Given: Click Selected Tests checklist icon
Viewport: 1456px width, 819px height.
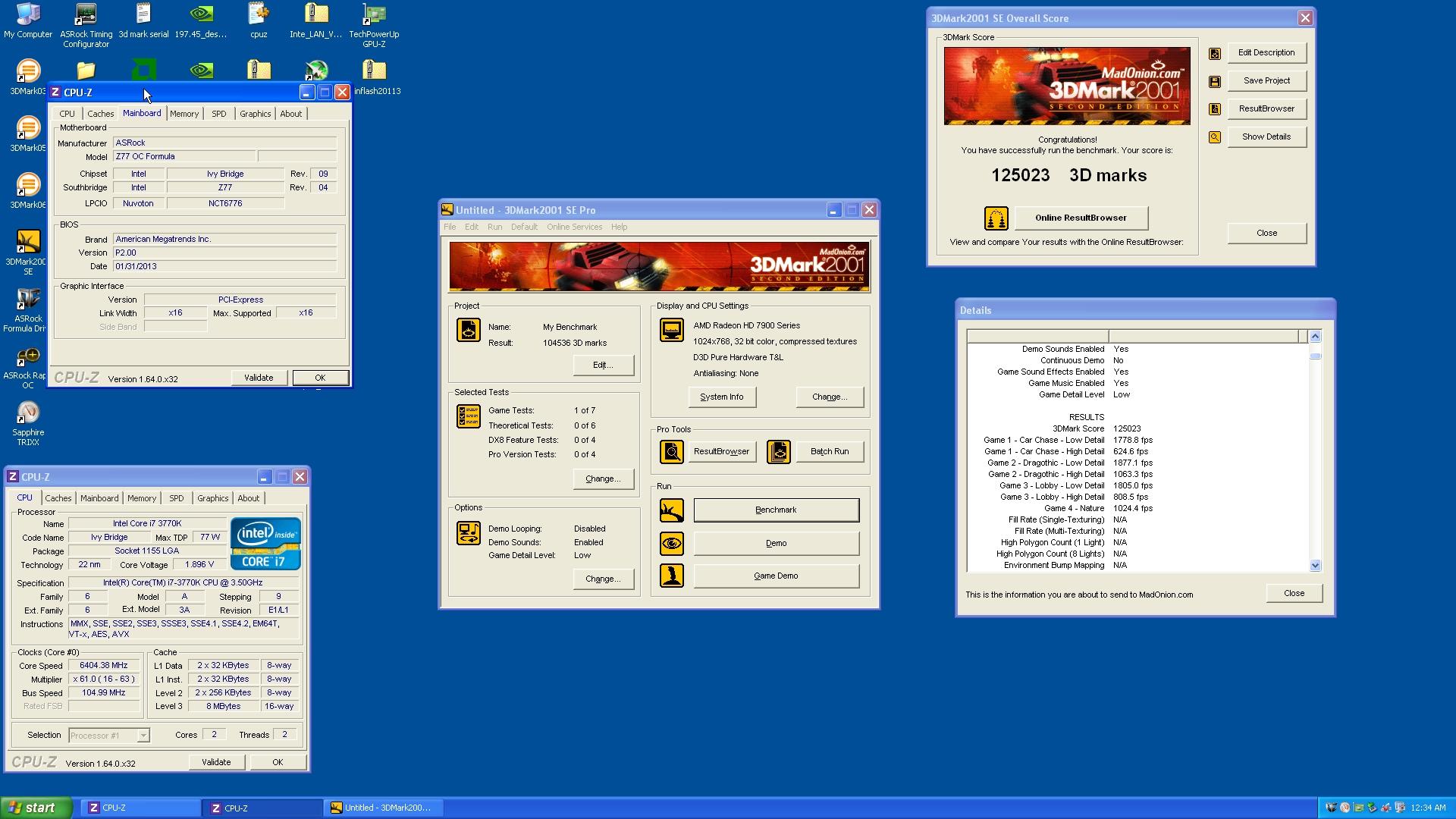Looking at the screenshot, I should click(469, 416).
